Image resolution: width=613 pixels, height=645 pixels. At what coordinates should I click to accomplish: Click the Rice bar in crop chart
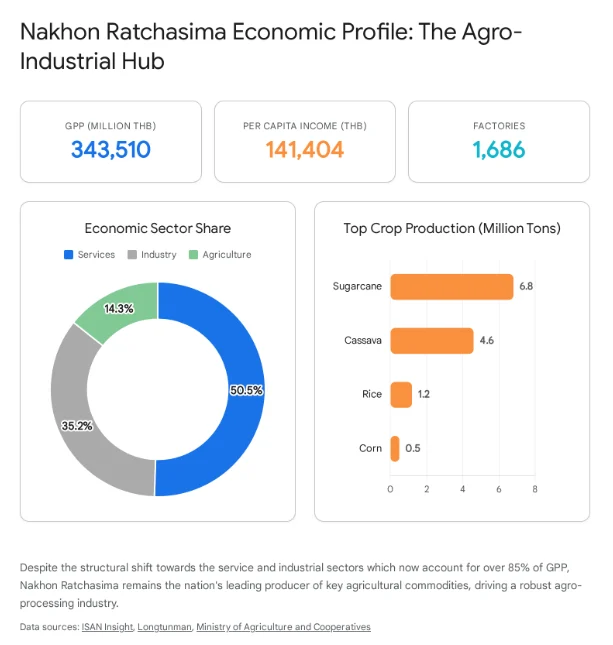click(401, 395)
